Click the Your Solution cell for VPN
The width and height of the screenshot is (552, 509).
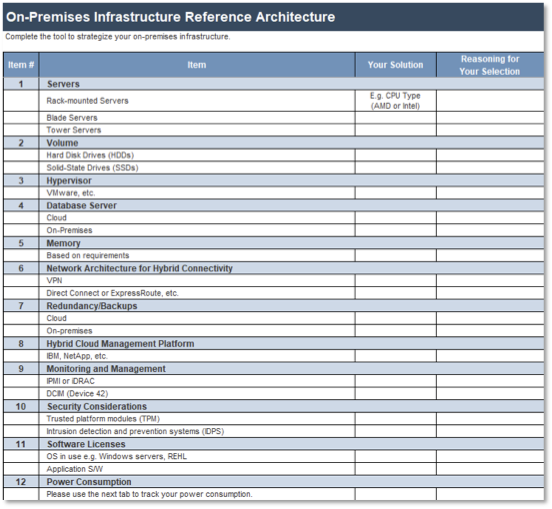click(x=395, y=281)
